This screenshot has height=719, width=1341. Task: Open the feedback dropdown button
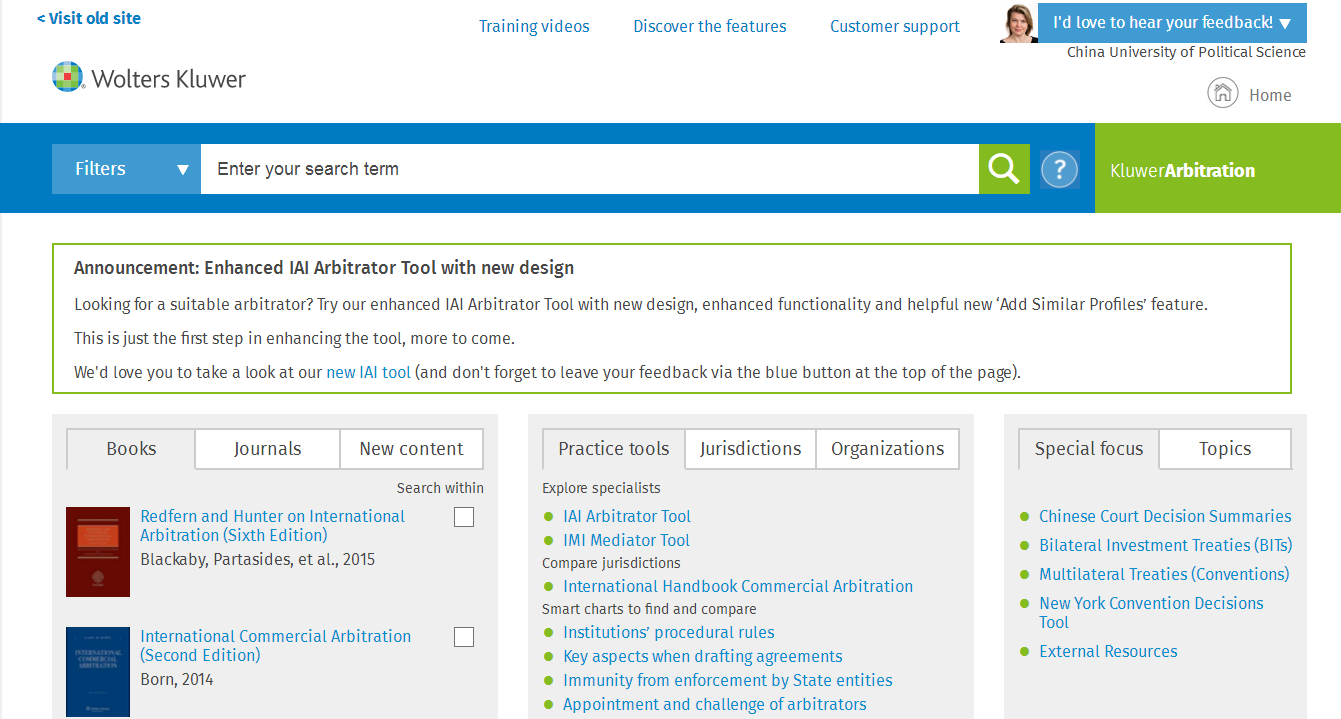[x=1172, y=22]
